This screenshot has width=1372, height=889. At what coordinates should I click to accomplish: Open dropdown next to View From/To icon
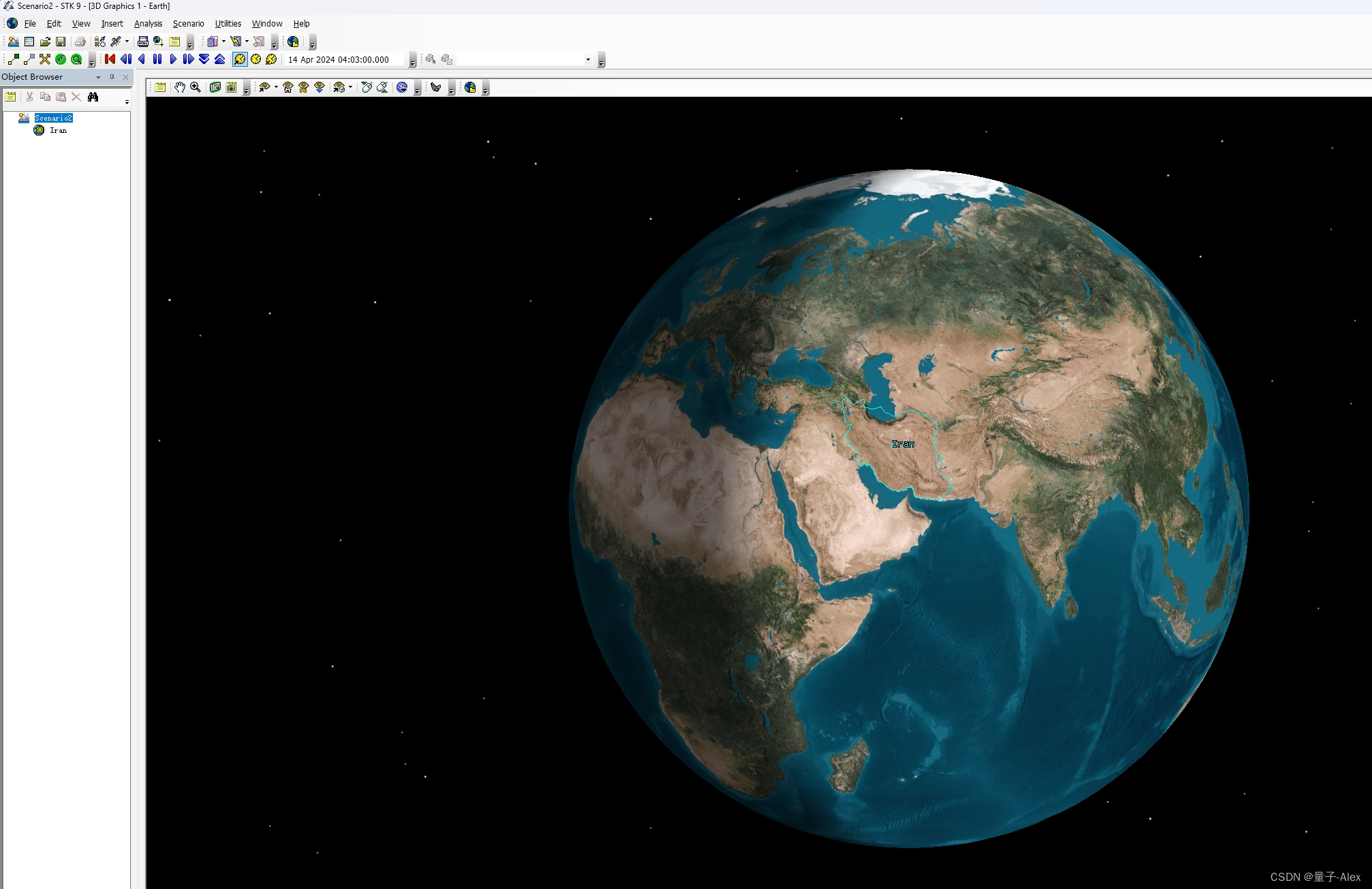point(276,87)
